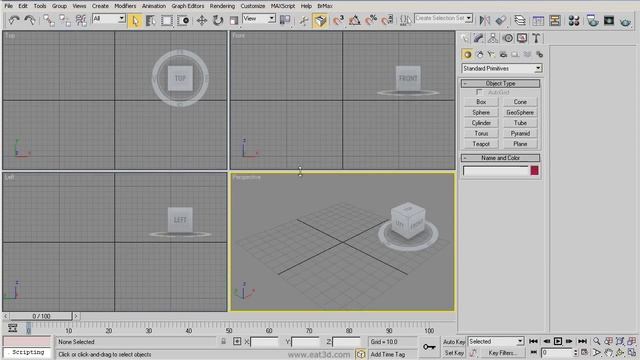Switch to the Display command panel tab

[x=522, y=38]
